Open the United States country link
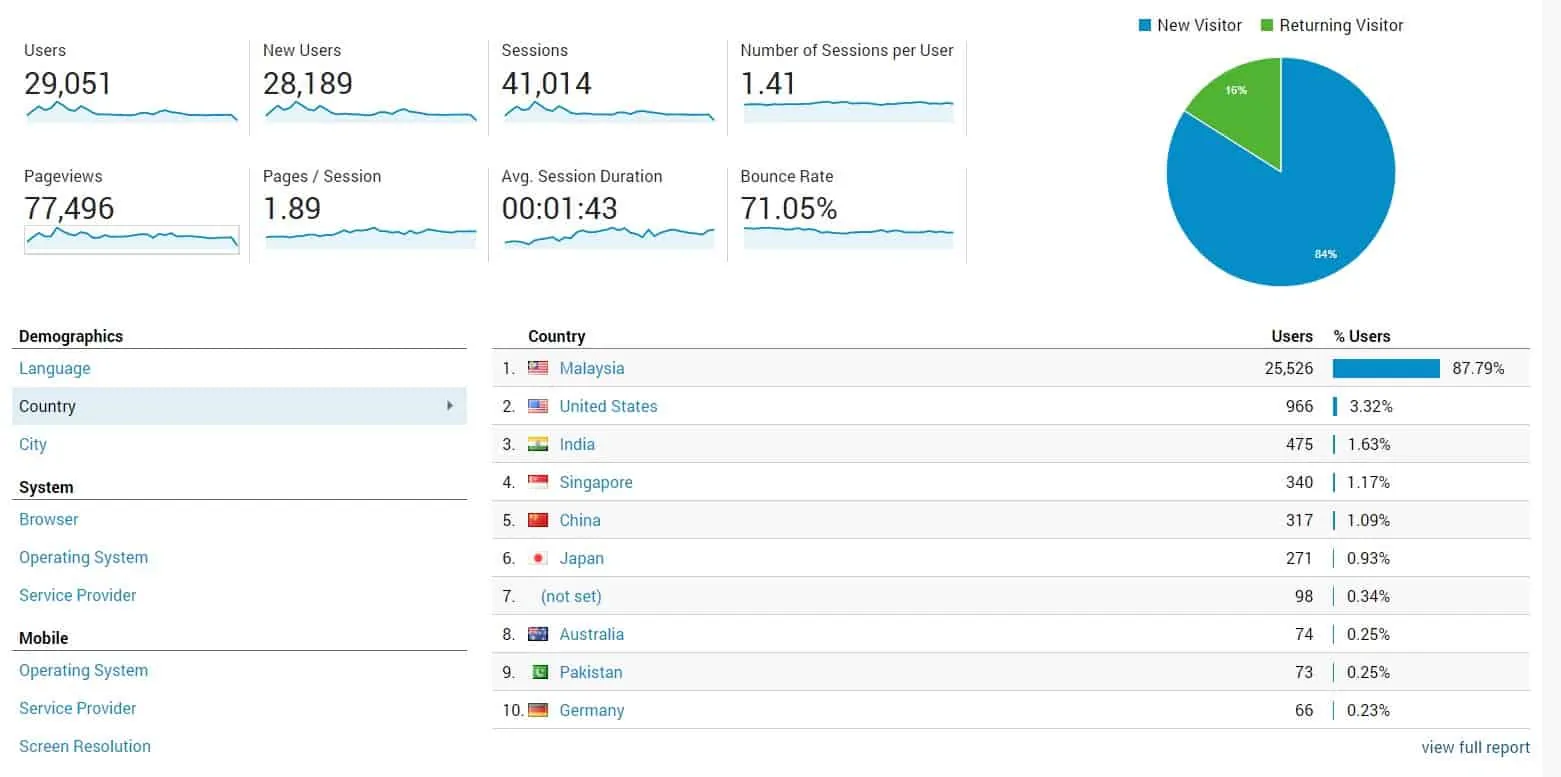 (609, 406)
